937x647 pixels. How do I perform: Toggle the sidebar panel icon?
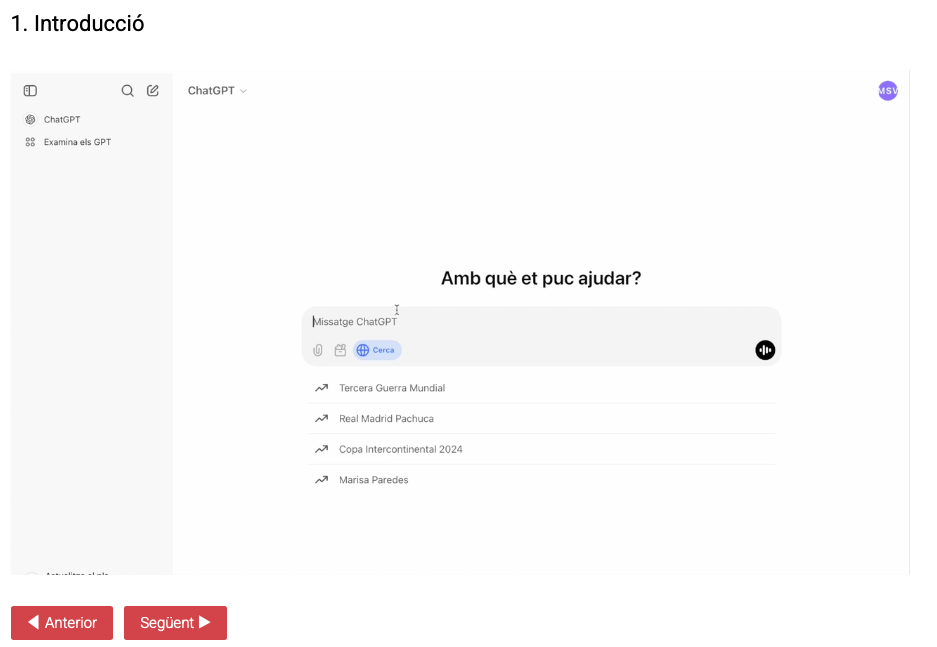click(x=30, y=91)
